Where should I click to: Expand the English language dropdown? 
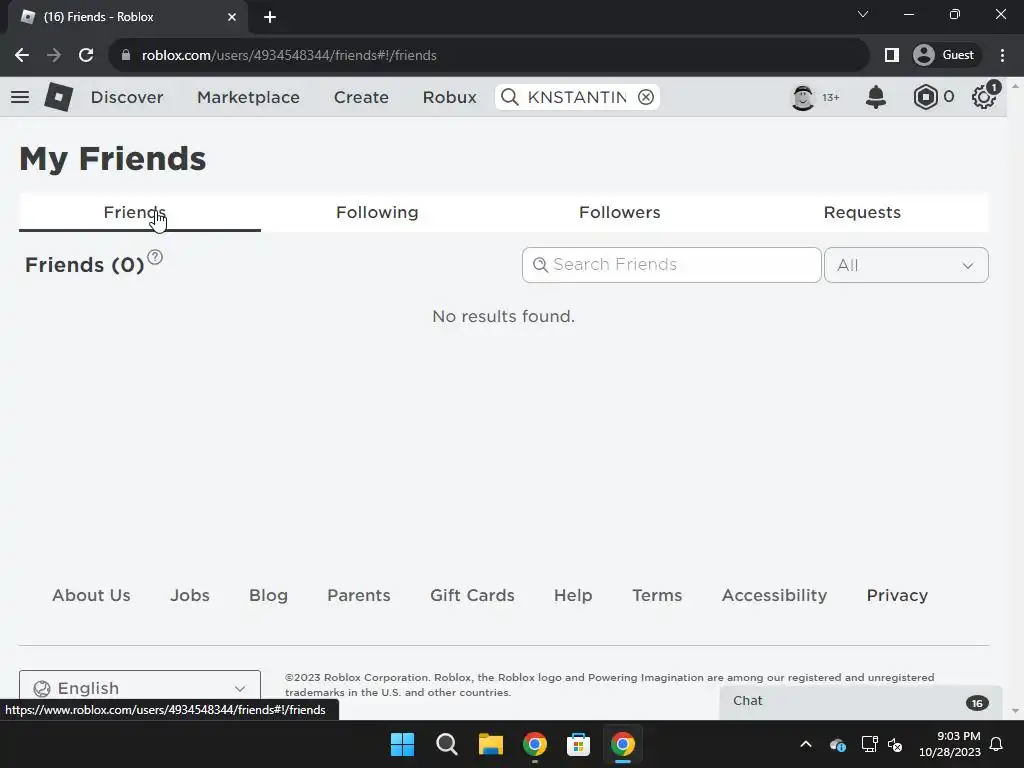coord(140,688)
